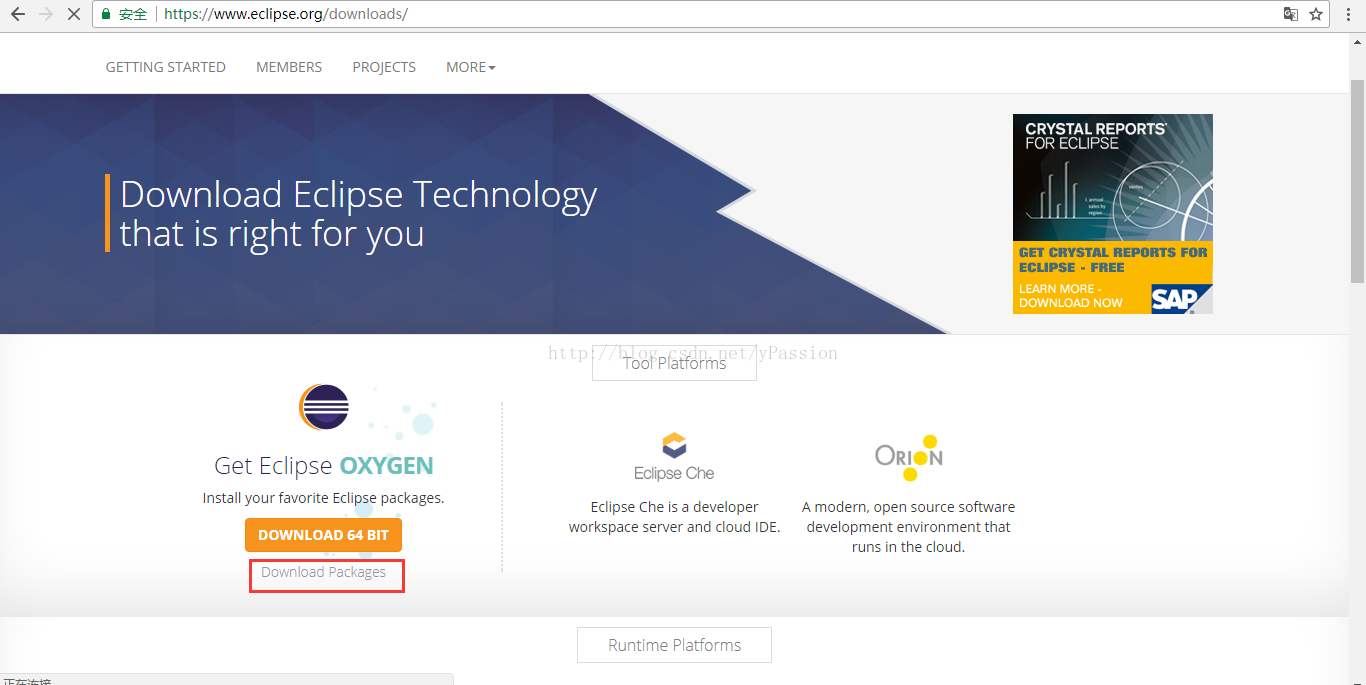Open the PROJECTS menu item
This screenshot has height=685, width=1366.
(384, 67)
